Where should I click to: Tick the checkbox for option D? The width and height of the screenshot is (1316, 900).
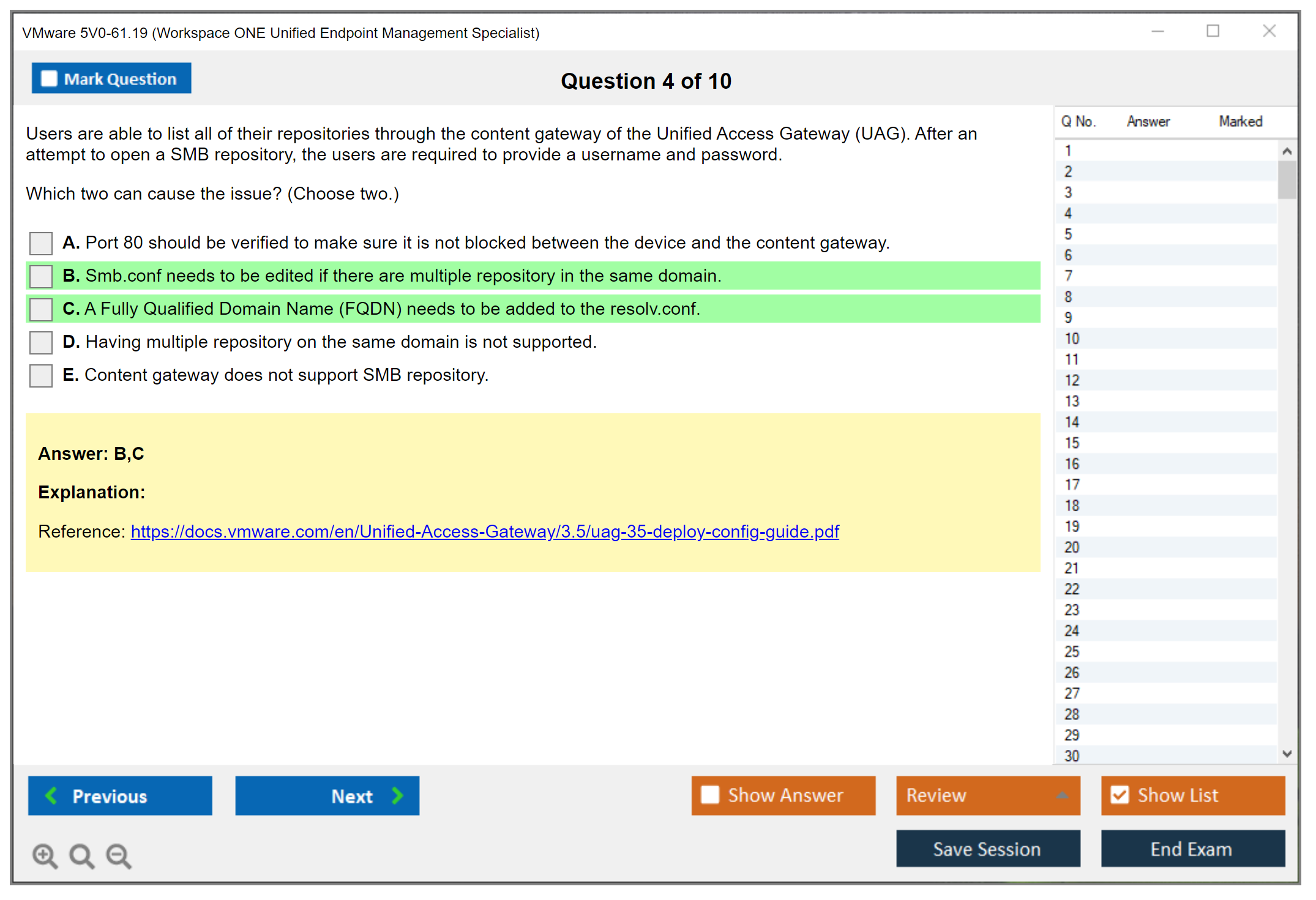click(x=41, y=342)
